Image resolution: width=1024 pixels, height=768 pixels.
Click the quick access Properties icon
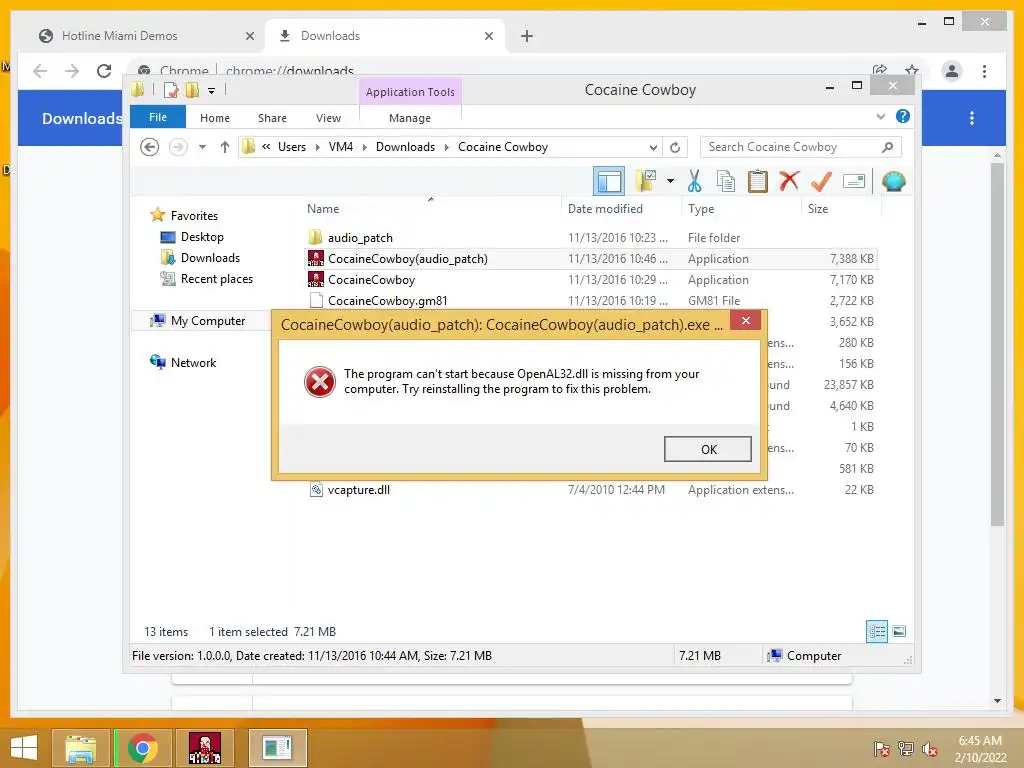tap(171, 90)
